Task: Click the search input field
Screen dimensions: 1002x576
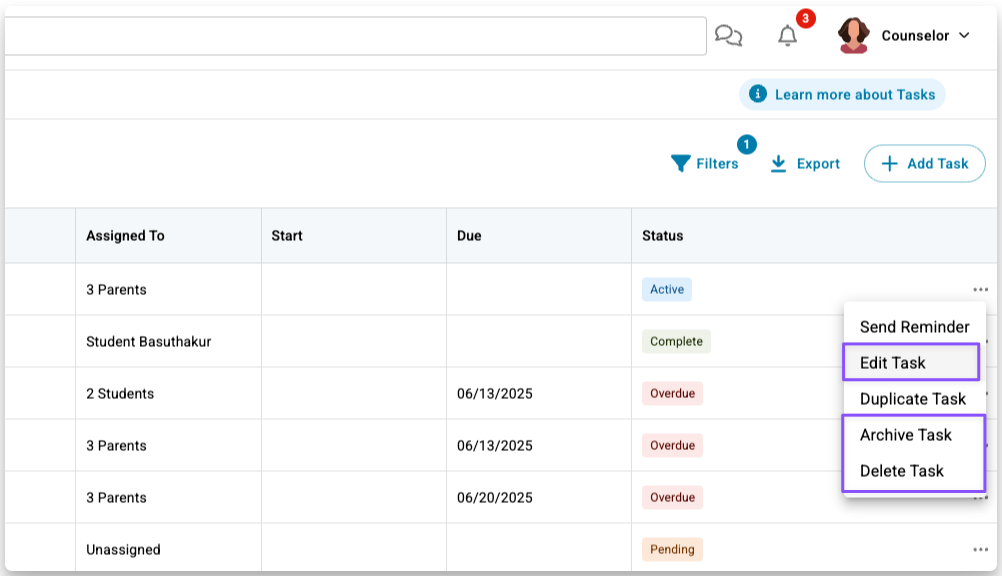Action: coord(350,36)
